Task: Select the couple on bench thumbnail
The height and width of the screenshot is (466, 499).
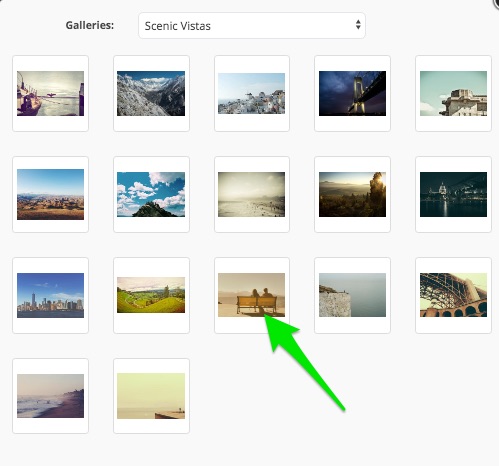Action: click(x=252, y=295)
